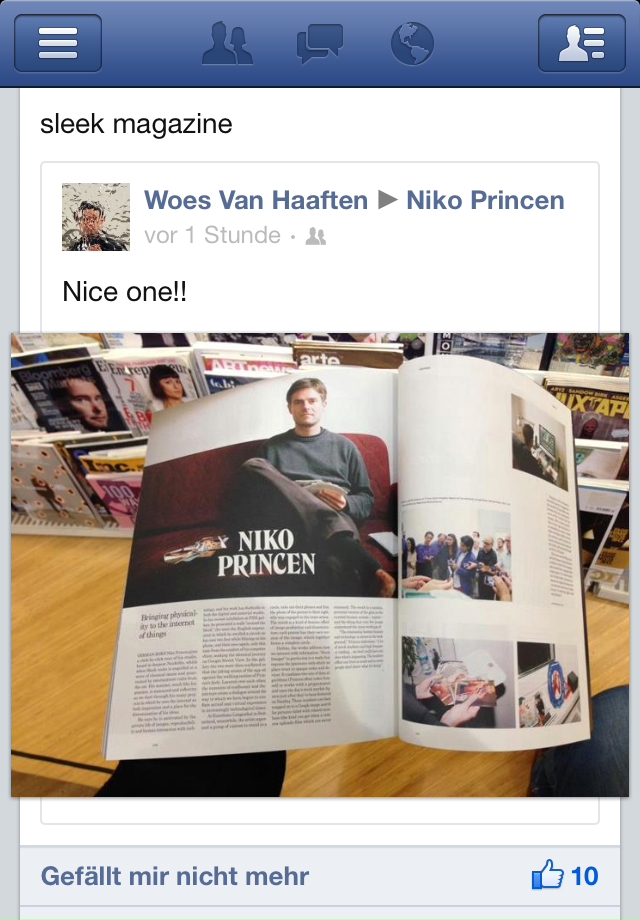
Task: Click the arrow between the two names
Action: pos(387,200)
